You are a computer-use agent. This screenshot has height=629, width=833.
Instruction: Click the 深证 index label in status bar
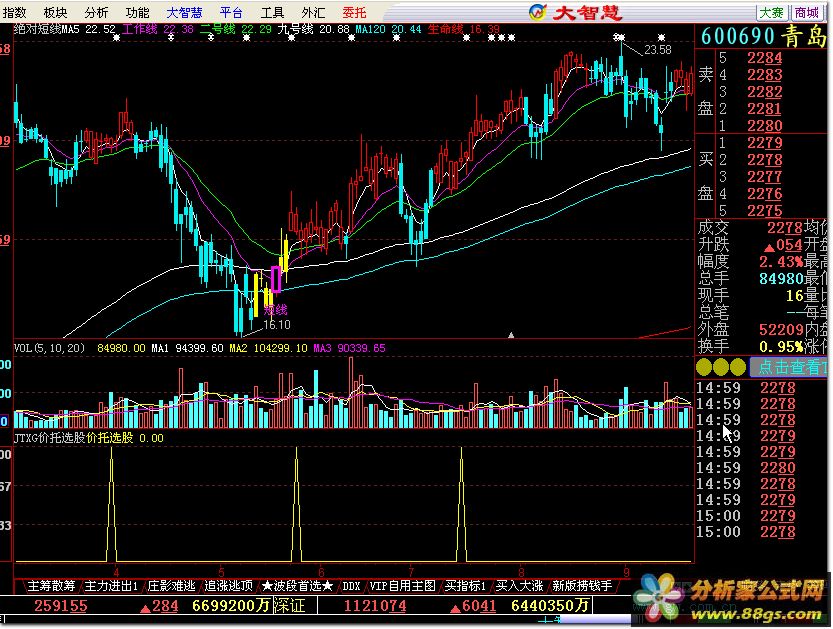click(x=290, y=605)
